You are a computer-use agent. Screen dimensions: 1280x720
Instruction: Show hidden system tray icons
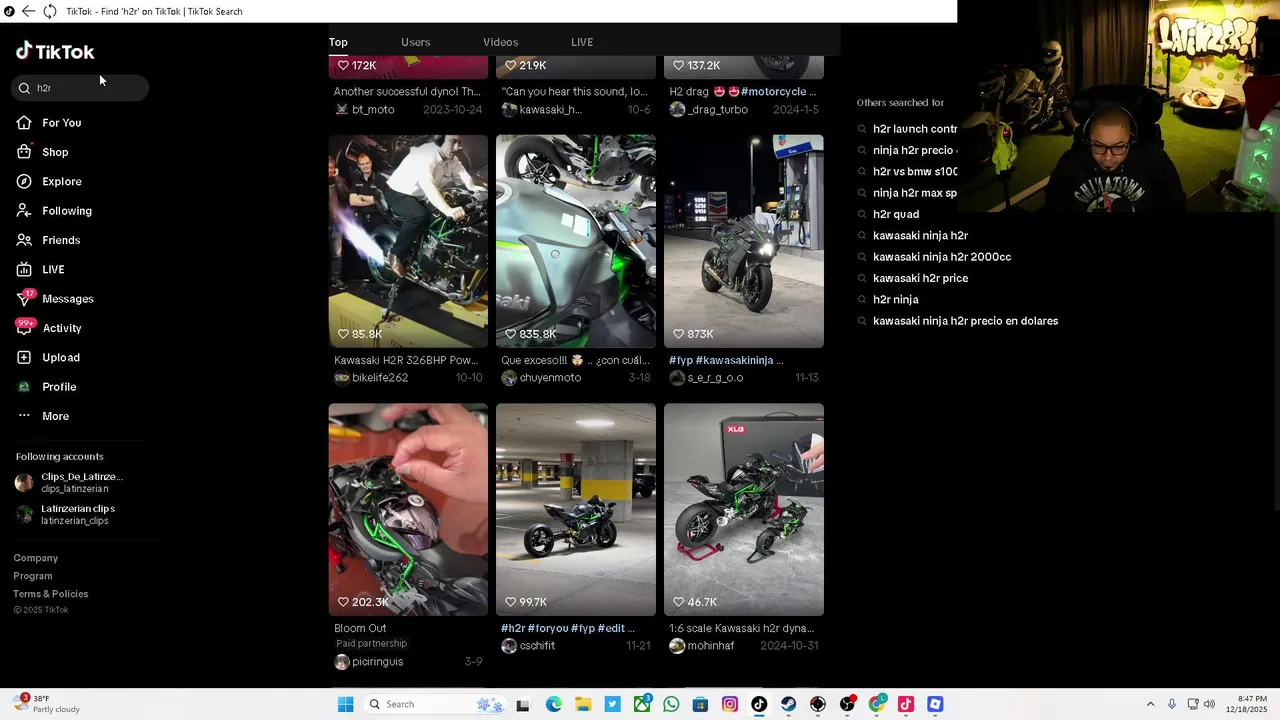[x=1150, y=704]
